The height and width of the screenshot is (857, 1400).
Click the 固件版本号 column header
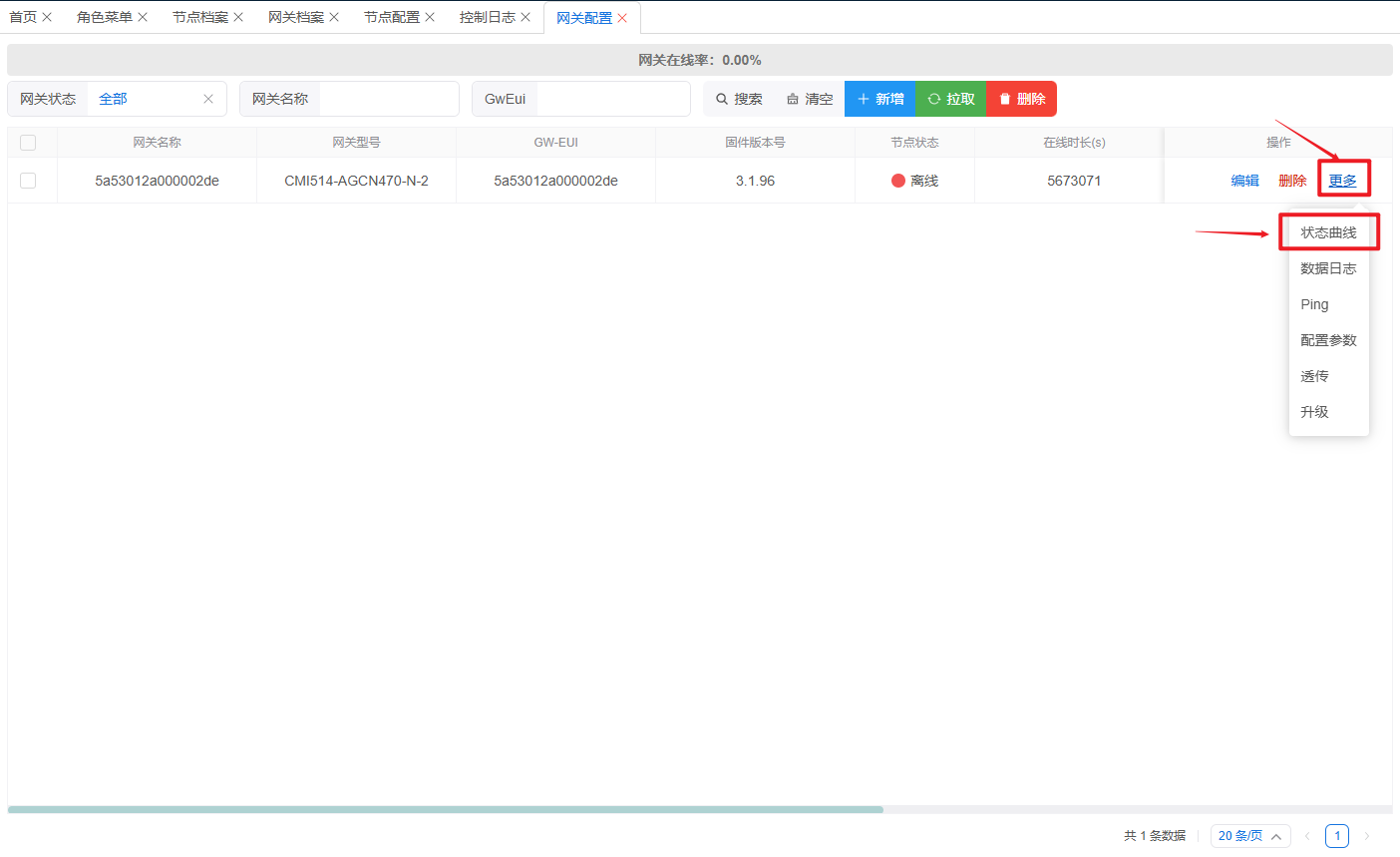click(756, 143)
